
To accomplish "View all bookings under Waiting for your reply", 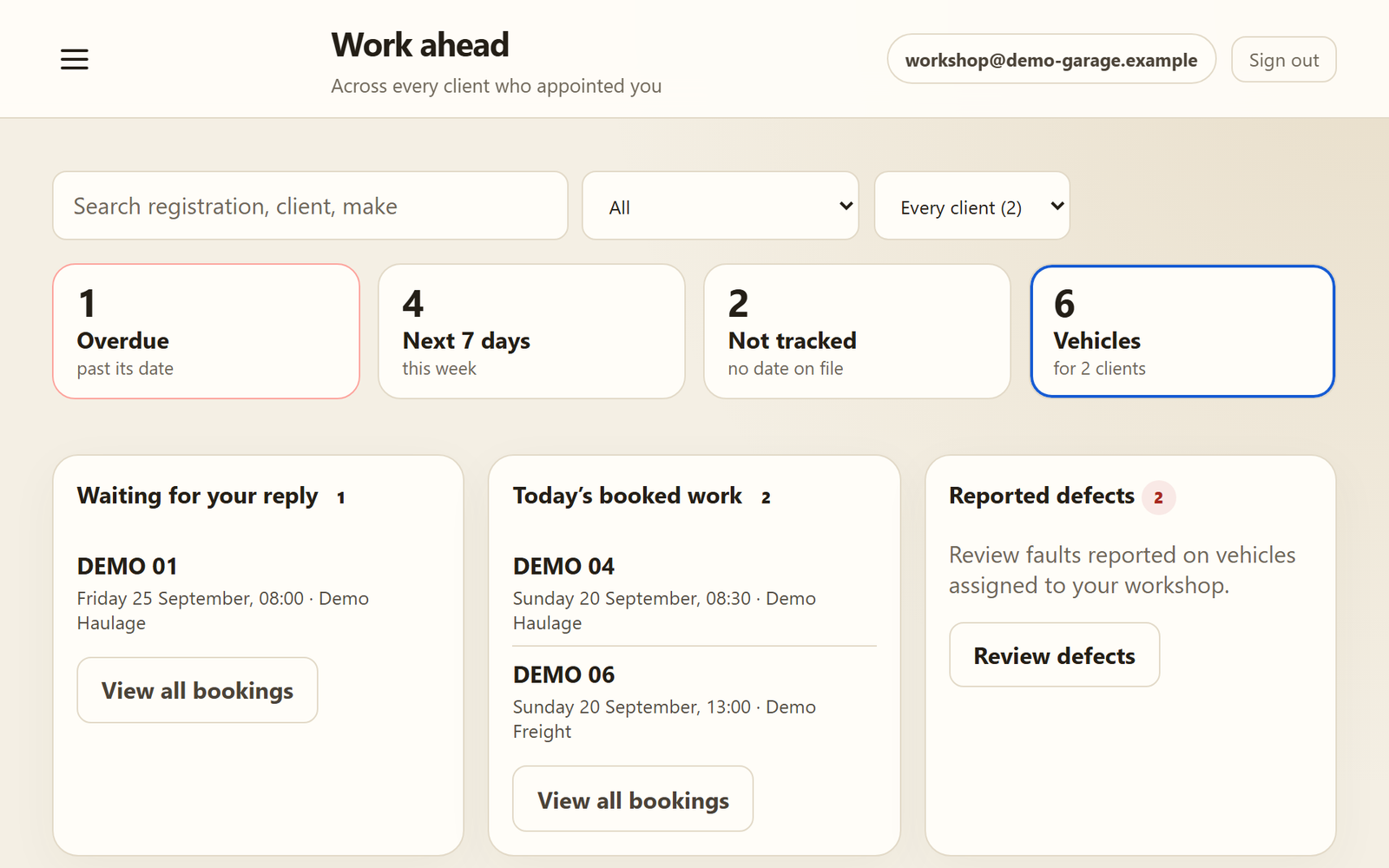I will point(197,690).
